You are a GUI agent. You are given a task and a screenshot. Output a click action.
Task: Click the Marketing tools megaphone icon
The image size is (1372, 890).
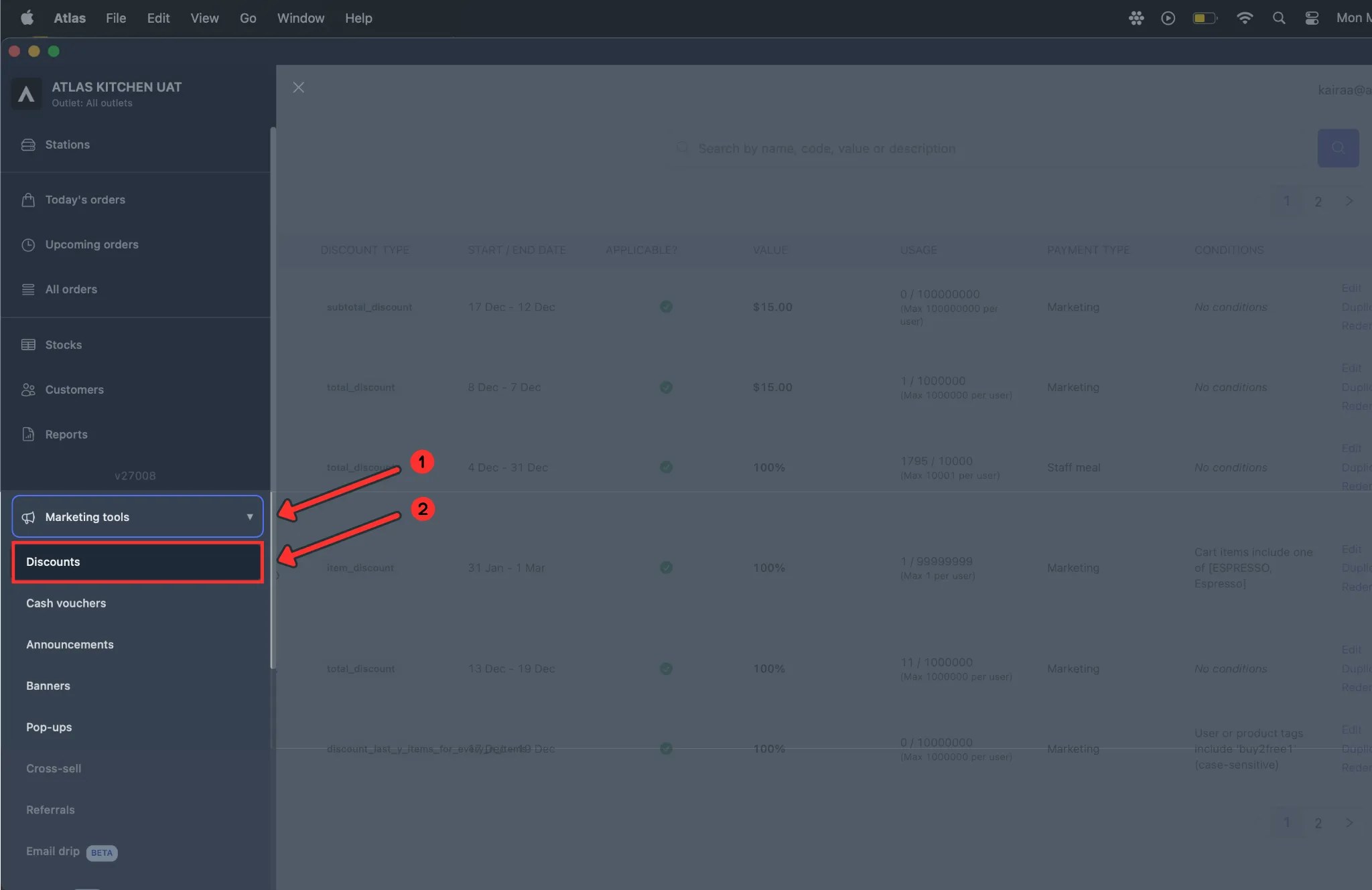pyautogui.click(x=28, y=517)
